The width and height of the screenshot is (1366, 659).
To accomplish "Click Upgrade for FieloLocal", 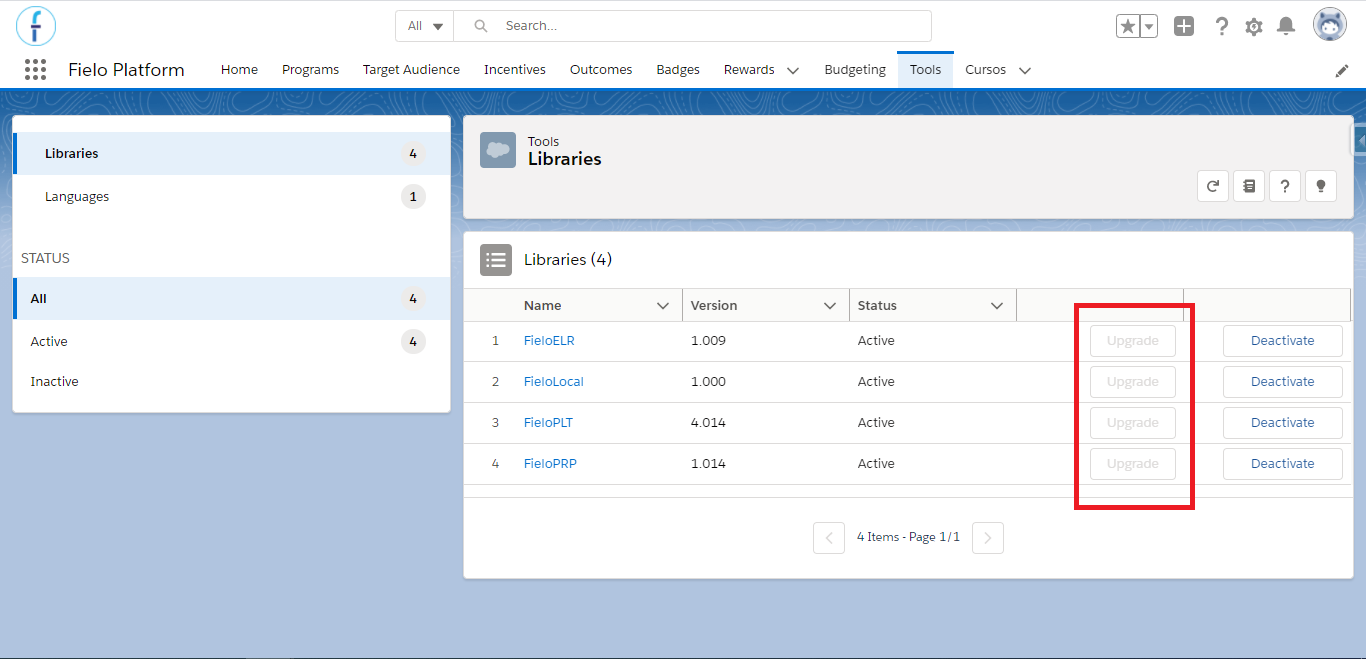I will [1133, 382].
